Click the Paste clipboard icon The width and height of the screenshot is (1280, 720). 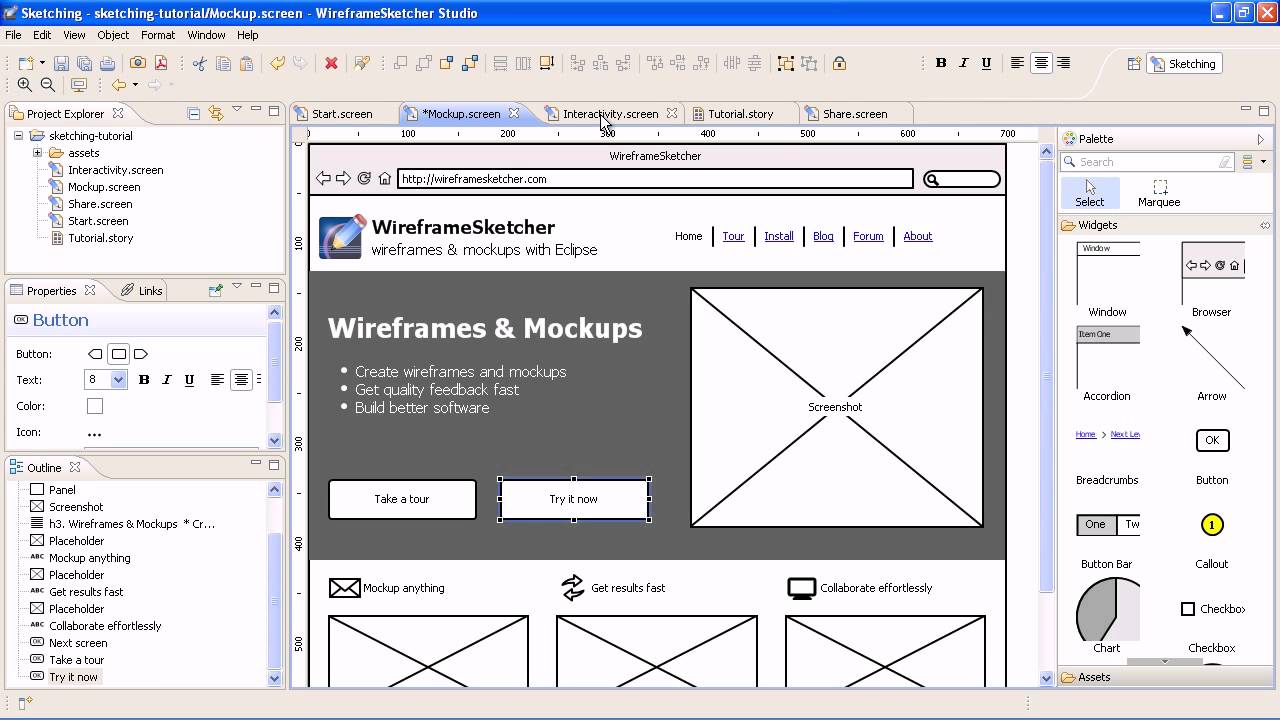[247, 63]
